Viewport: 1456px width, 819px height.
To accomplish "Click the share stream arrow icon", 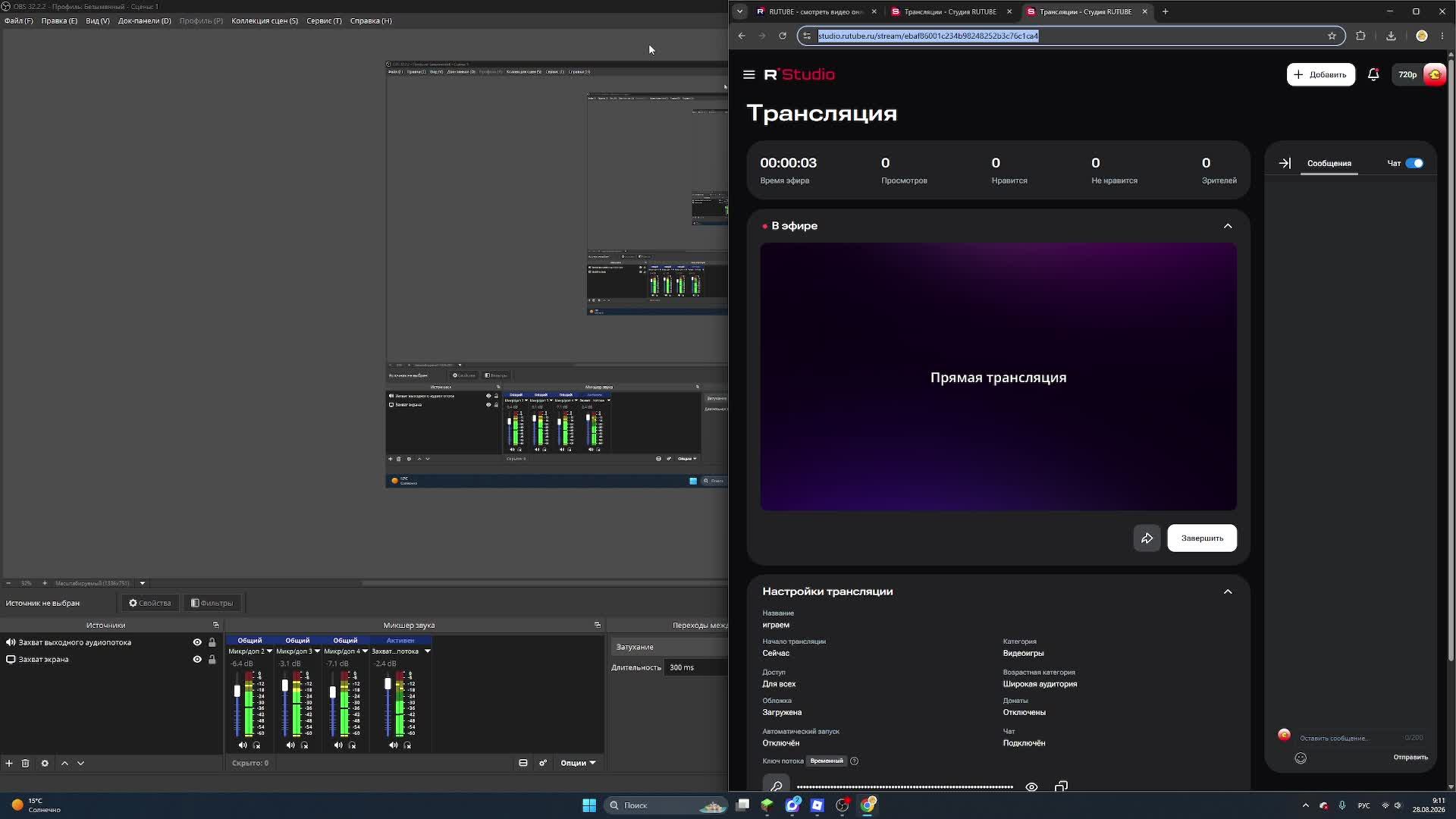I will pyautogui.click(x=1147, y=538).
